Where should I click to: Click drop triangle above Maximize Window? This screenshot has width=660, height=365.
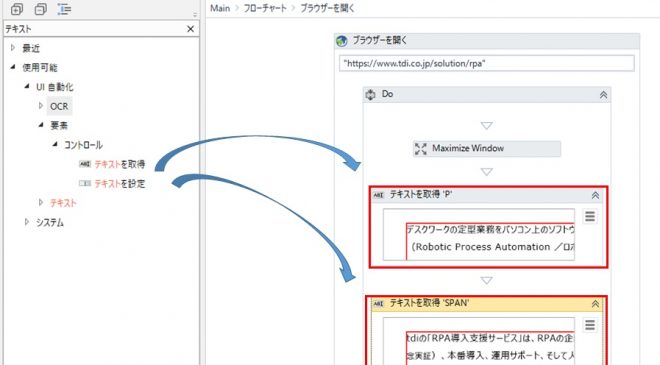487,125
